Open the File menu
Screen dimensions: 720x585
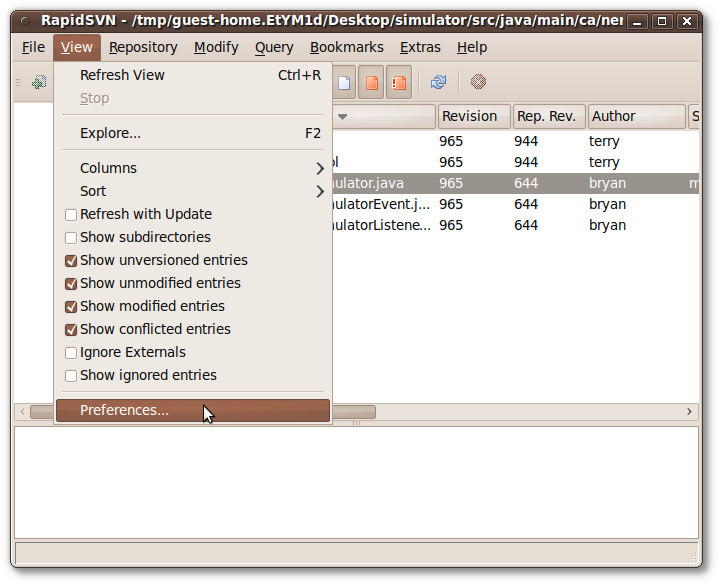pos(34,47)
